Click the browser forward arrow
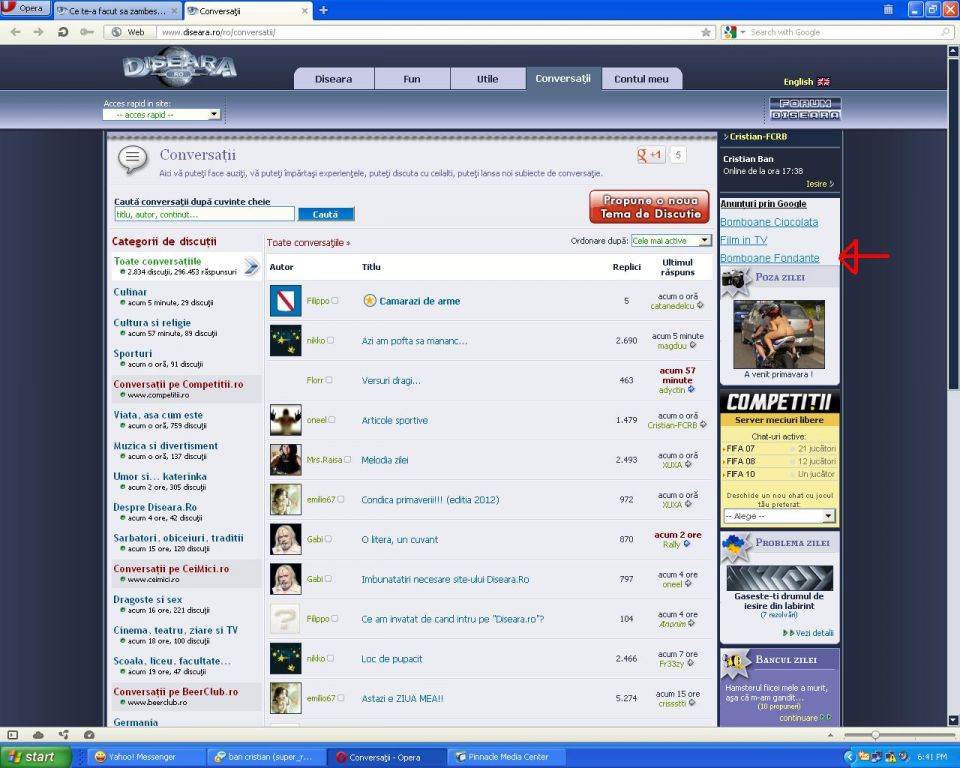The image size is (960, 768). 39,32
